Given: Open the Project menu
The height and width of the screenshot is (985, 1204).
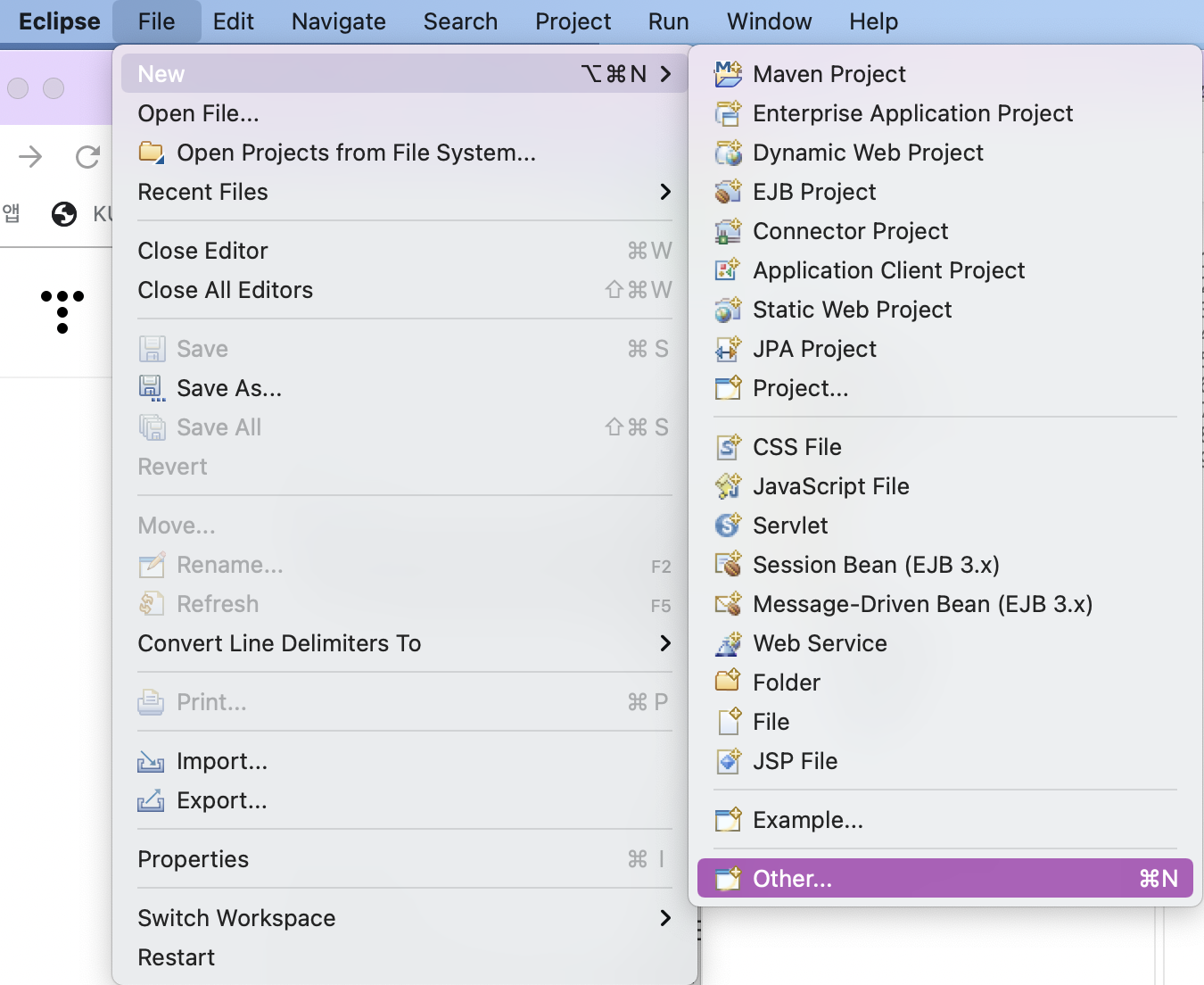Looking at the screenshot, I should pos(573,21).
